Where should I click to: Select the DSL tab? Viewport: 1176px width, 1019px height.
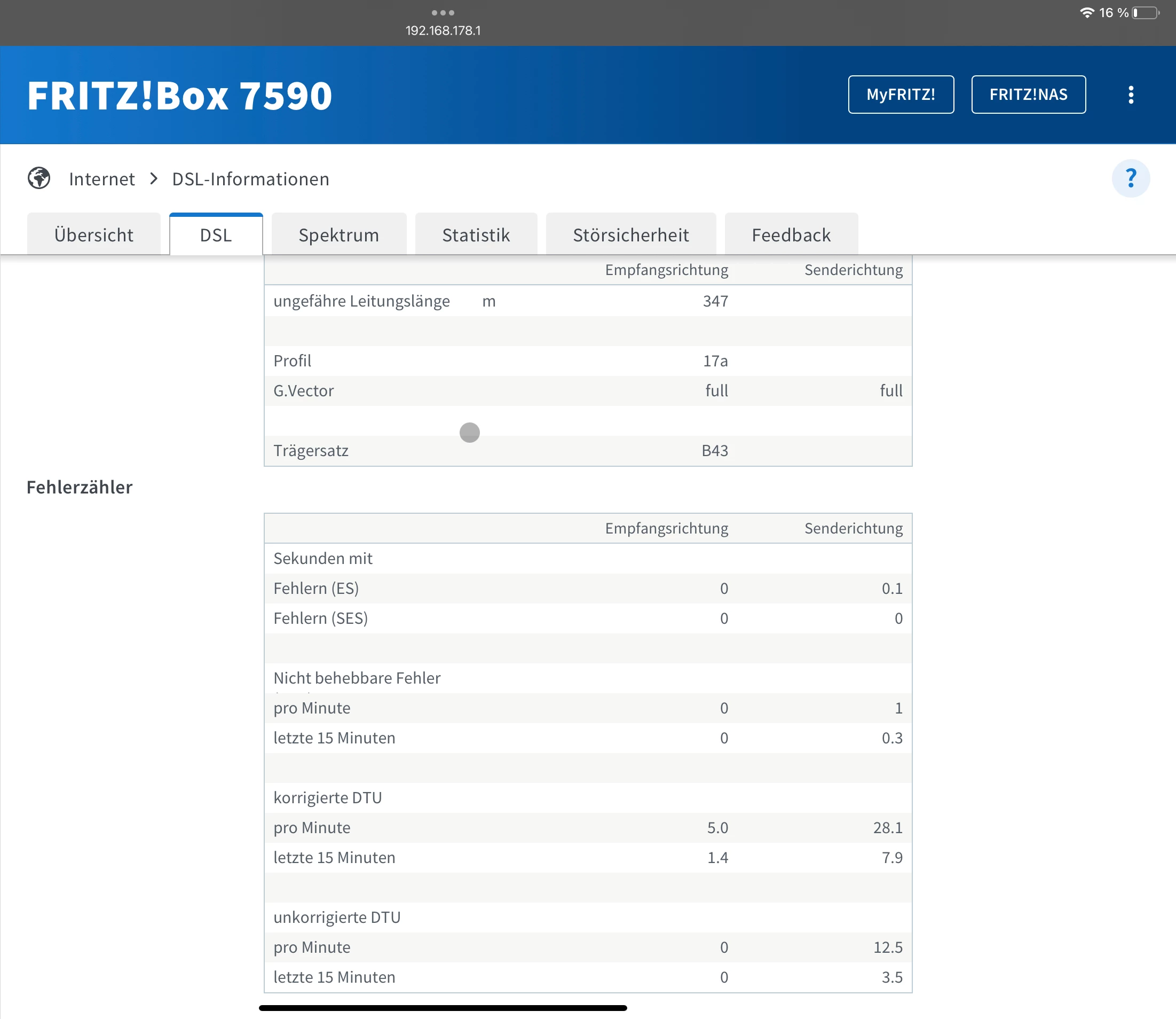pos(216,235)
